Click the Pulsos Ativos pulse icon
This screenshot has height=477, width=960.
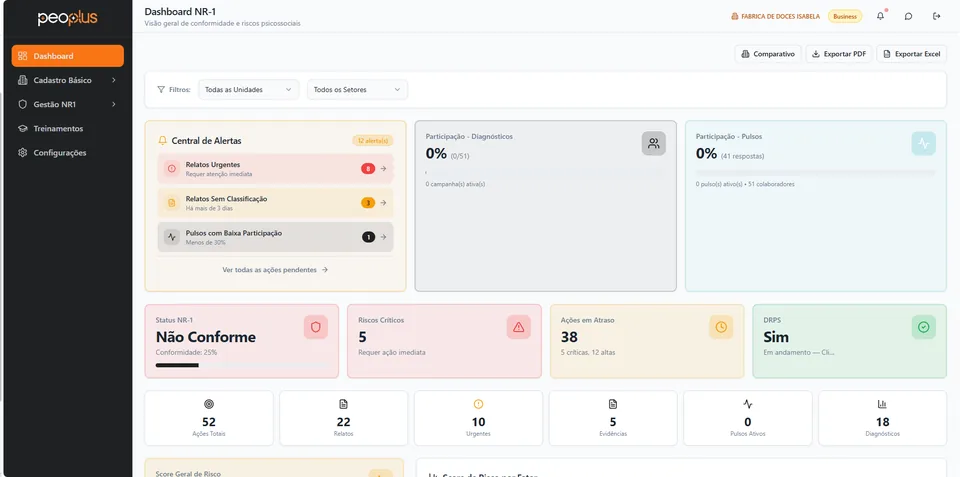[x=748, y=404]
